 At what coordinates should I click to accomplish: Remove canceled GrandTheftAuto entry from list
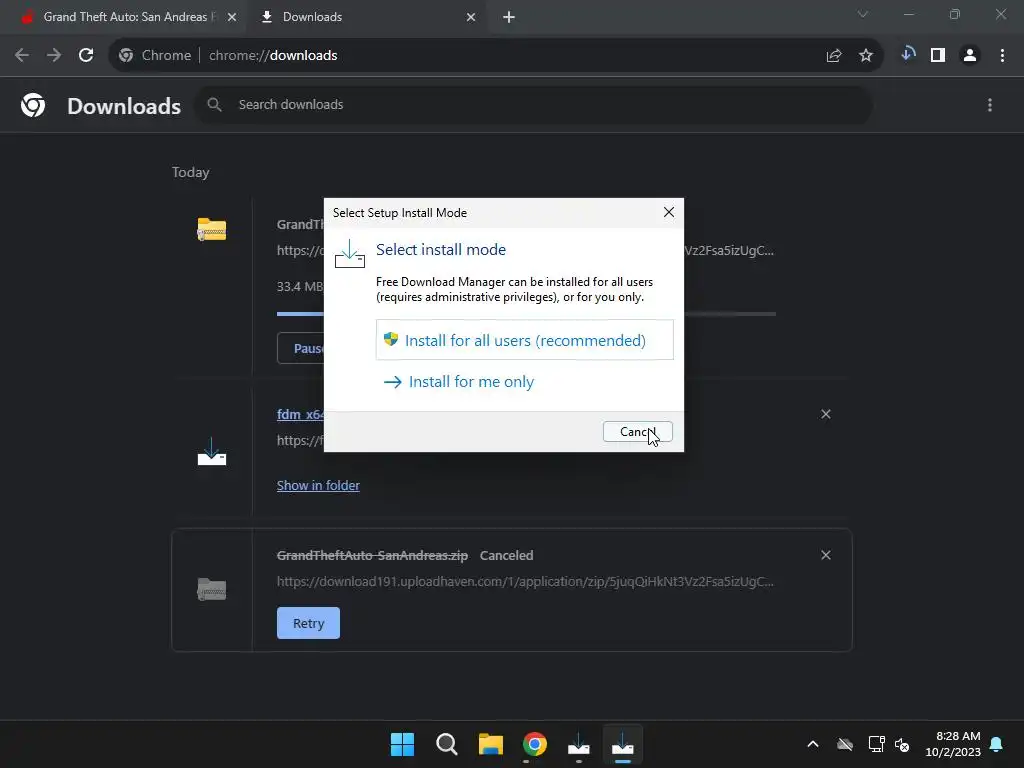(x=825, y=555)
